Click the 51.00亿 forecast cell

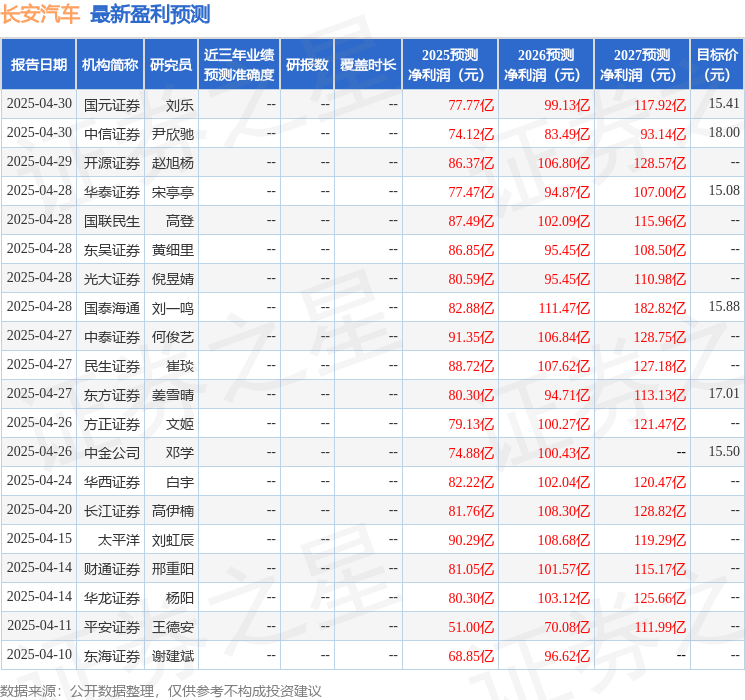(x=470, y=626)
